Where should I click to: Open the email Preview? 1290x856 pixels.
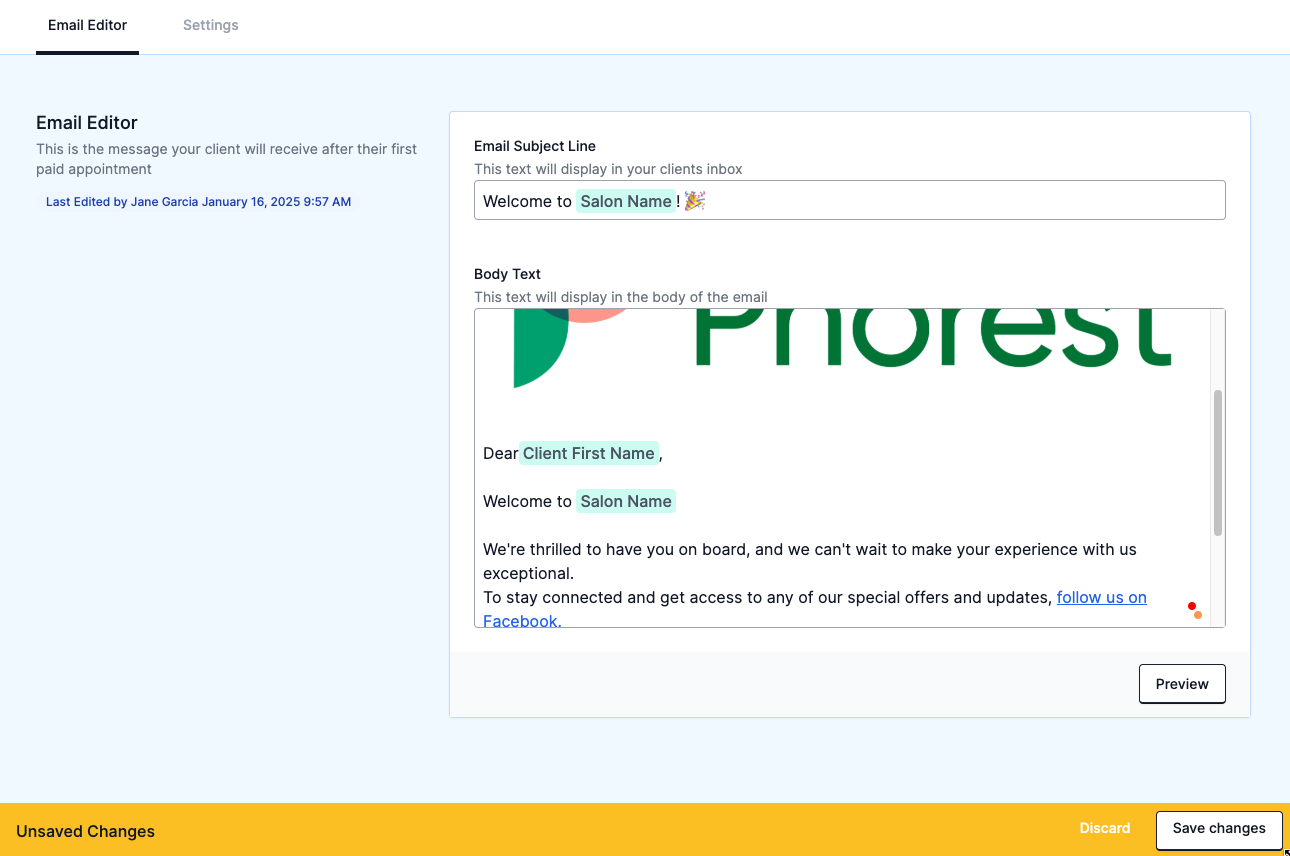(x=1182, y=684)
